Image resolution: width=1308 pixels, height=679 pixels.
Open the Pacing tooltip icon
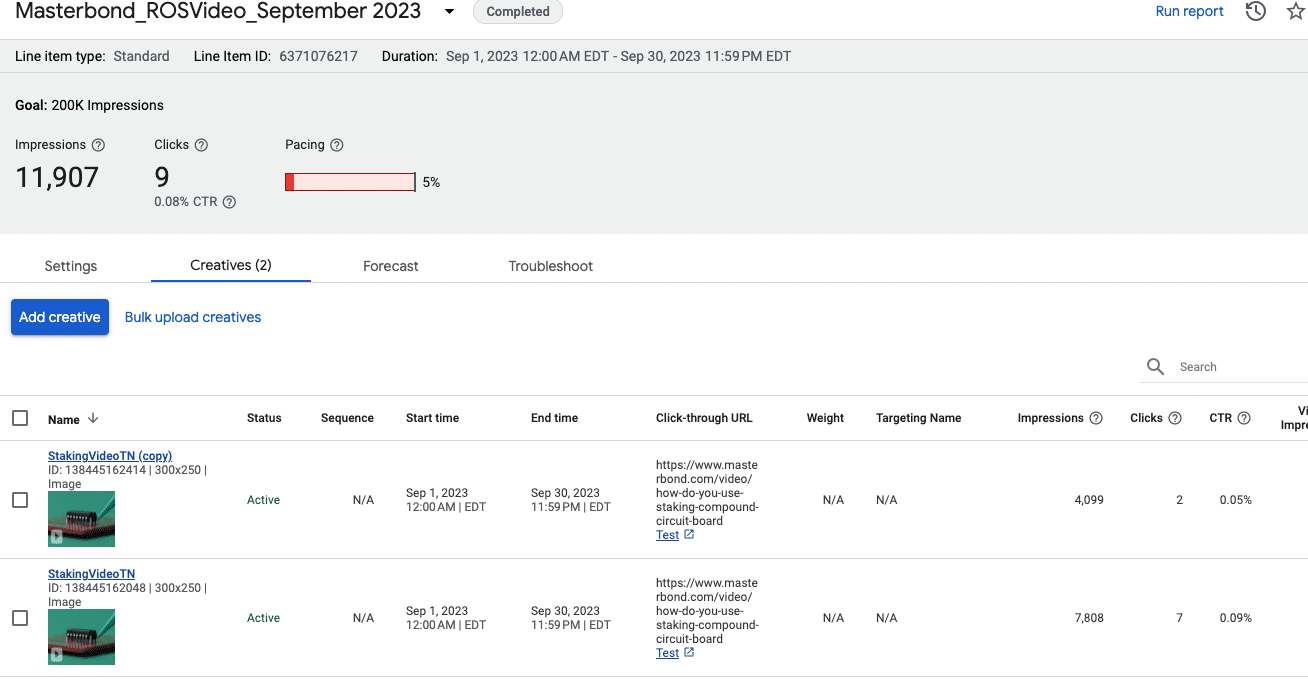pos(336,144)
